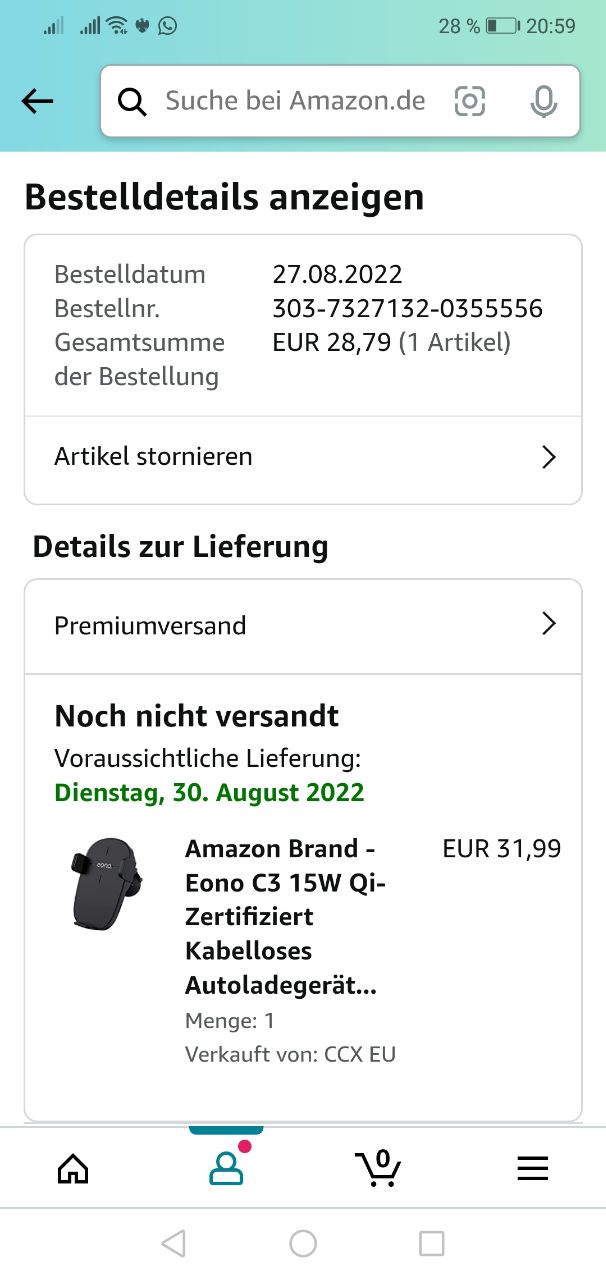This screenshot has height=1280, width=606.
Task: Tap Android back navigation triangle
Action: (x=174, y=1243)
